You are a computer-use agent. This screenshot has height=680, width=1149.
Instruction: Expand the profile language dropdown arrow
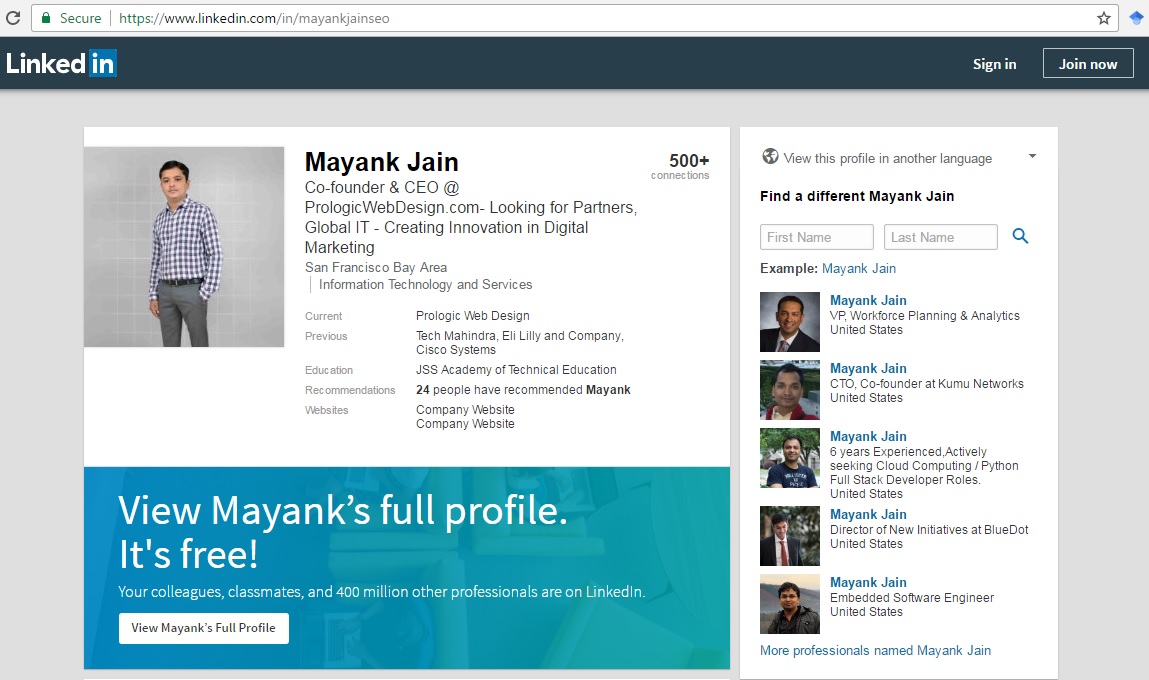[x=1032, y=157]
